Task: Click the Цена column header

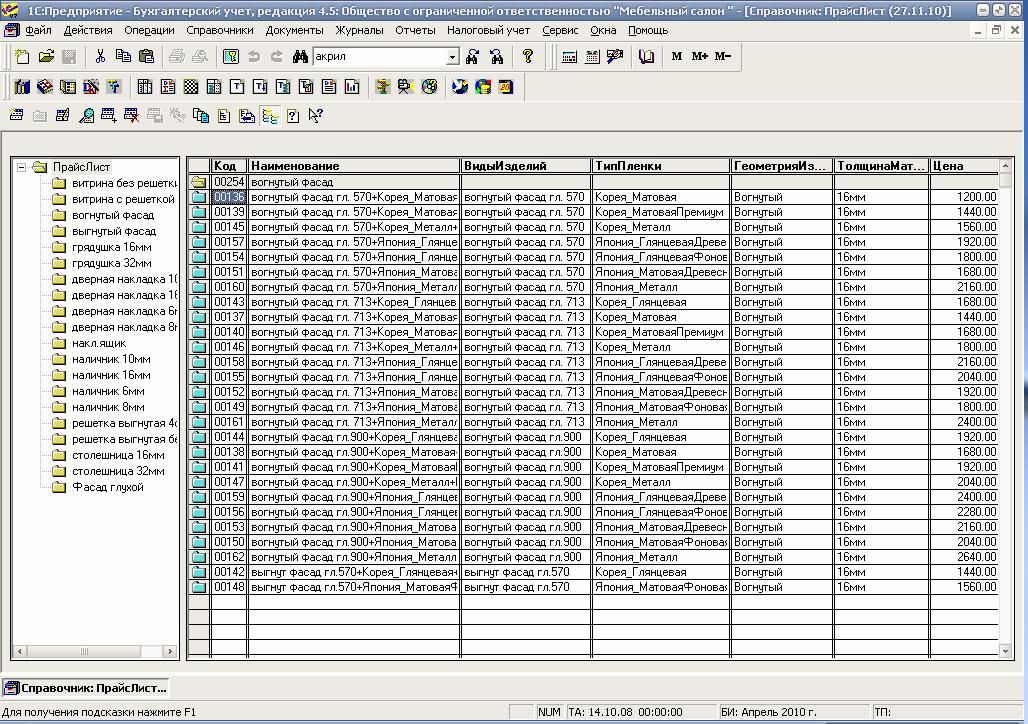Action: tap(964, 166)
